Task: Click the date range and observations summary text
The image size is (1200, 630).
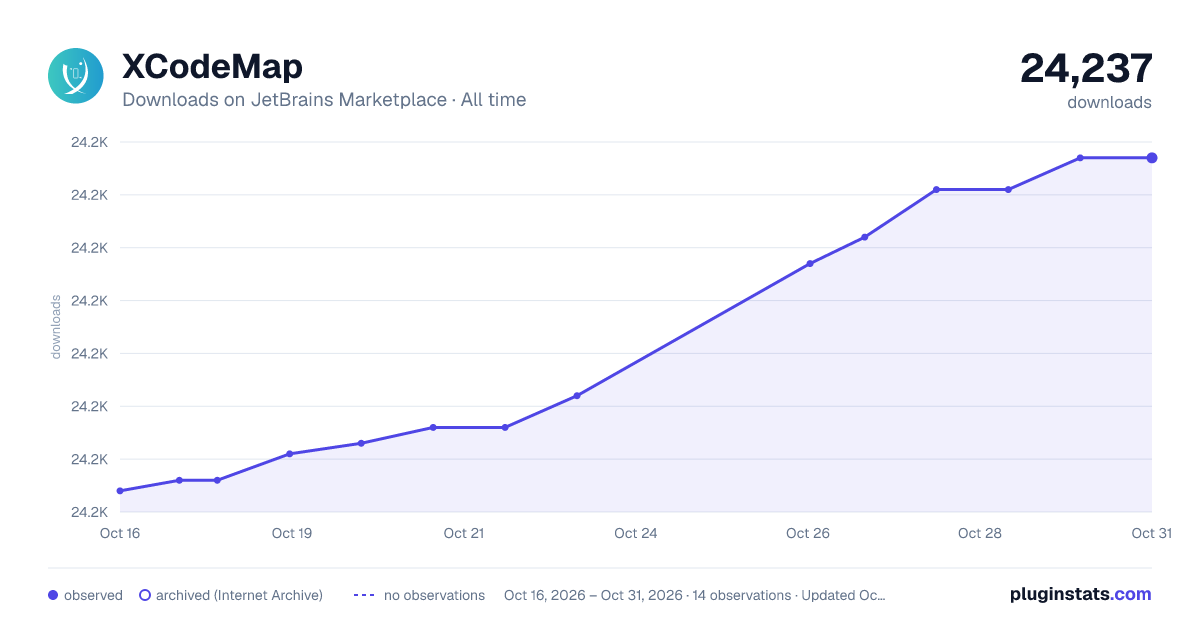Action: click(x=695, y=595)
